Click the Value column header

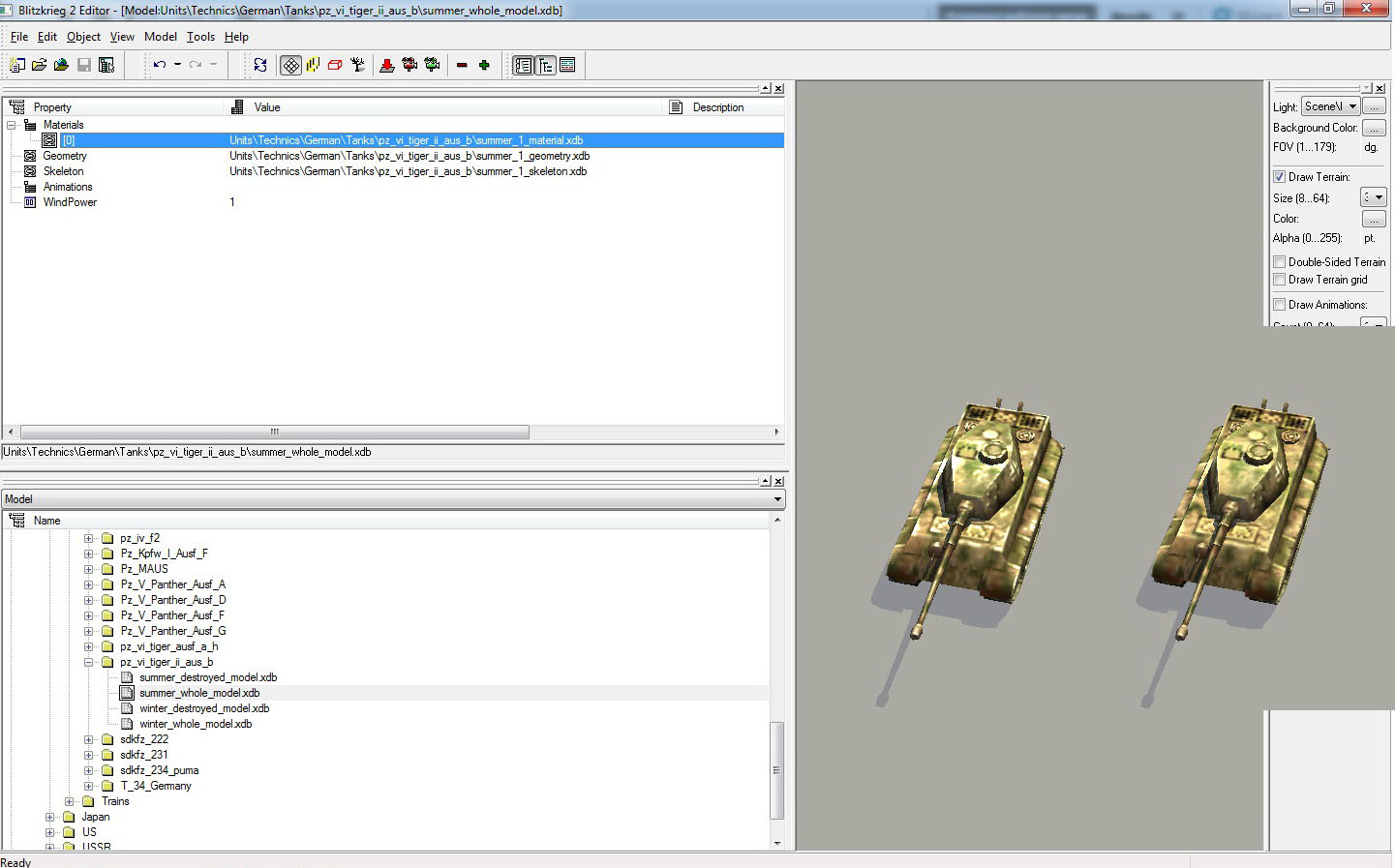coord(444,107)
